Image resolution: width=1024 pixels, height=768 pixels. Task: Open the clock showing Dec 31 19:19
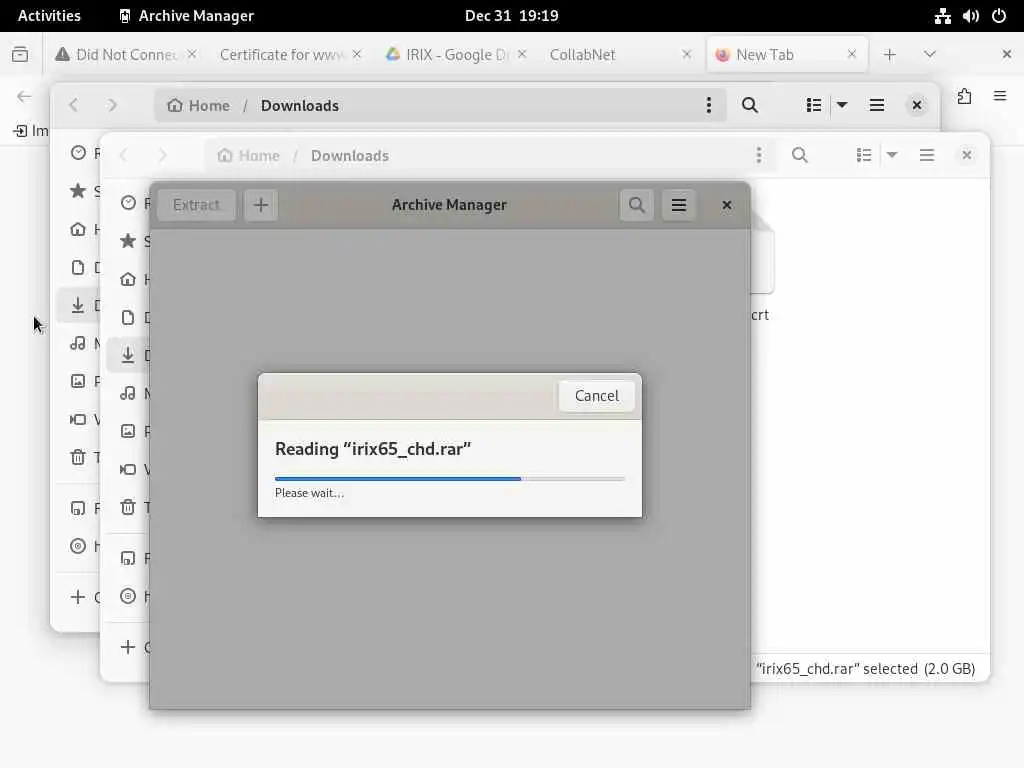511,16
